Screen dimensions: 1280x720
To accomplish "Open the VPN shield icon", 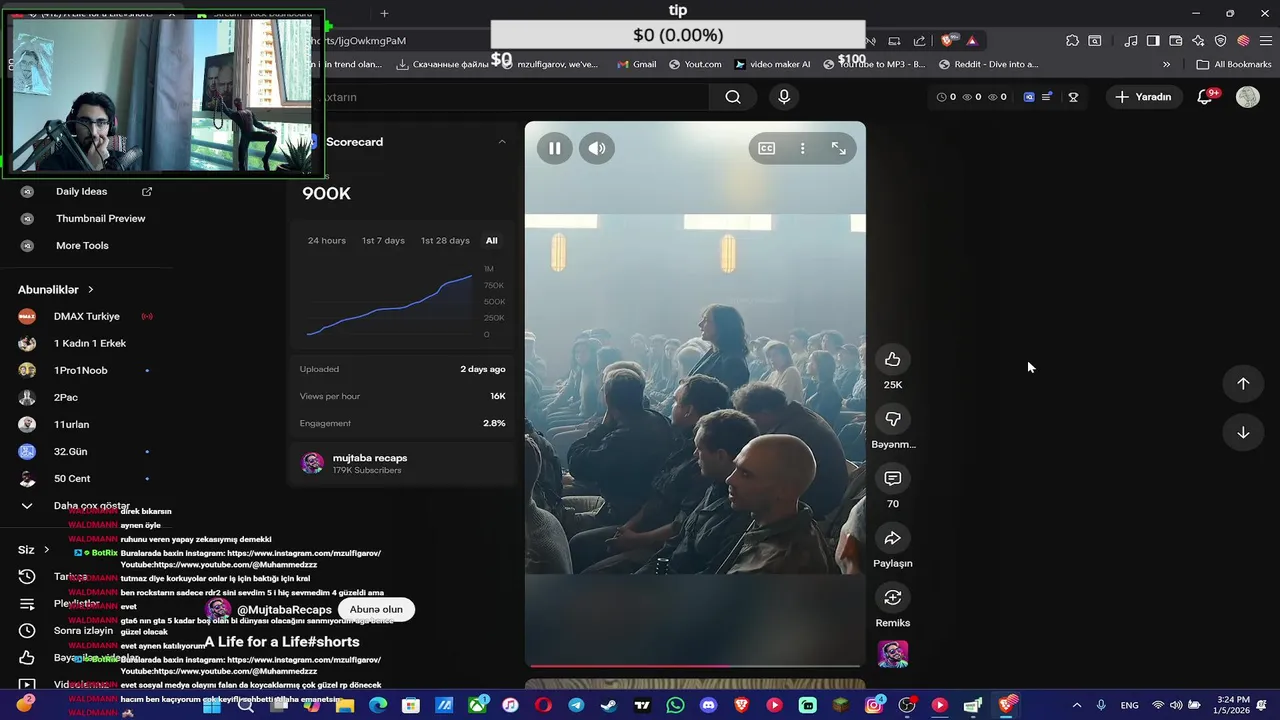I will tap(1220, 41).
